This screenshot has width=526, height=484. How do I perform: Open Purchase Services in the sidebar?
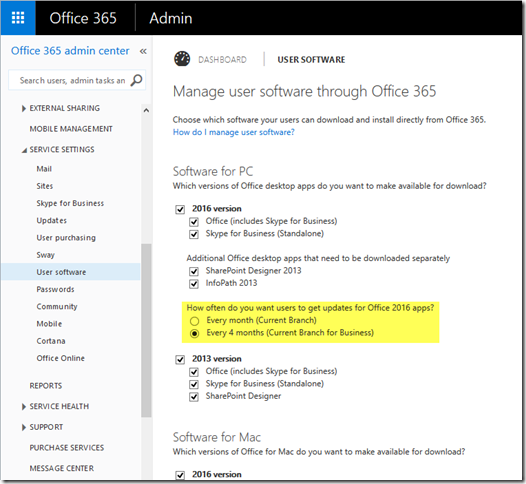coord(67,448)
